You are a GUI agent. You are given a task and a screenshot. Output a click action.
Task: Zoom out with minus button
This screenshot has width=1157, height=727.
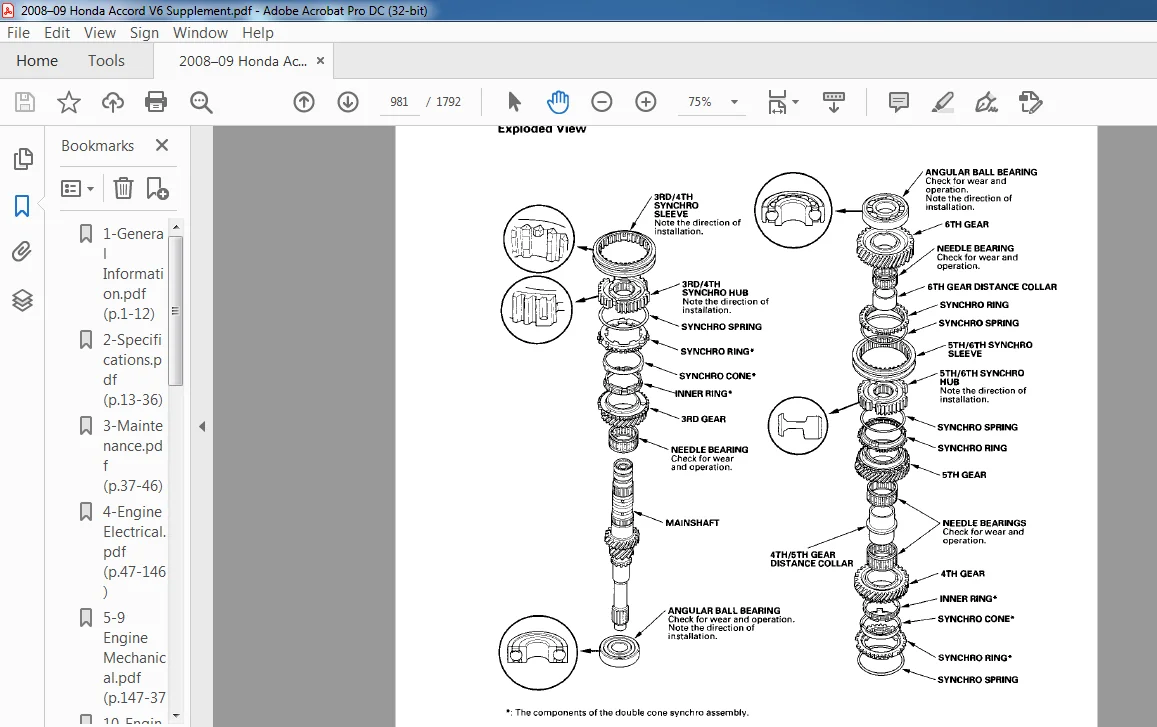coord(602,102)
